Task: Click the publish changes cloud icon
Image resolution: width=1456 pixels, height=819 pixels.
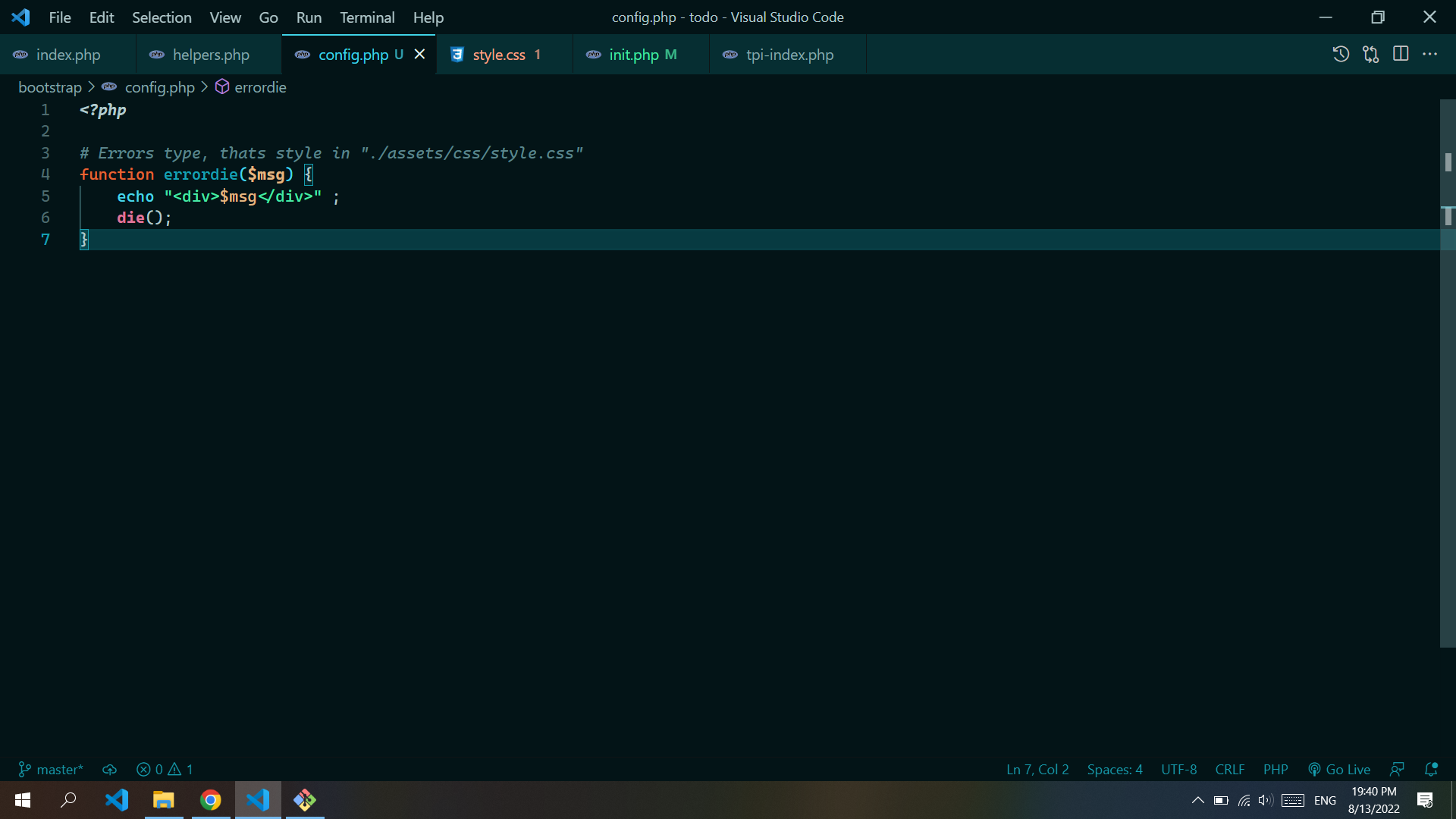Action: pos(109,769)
